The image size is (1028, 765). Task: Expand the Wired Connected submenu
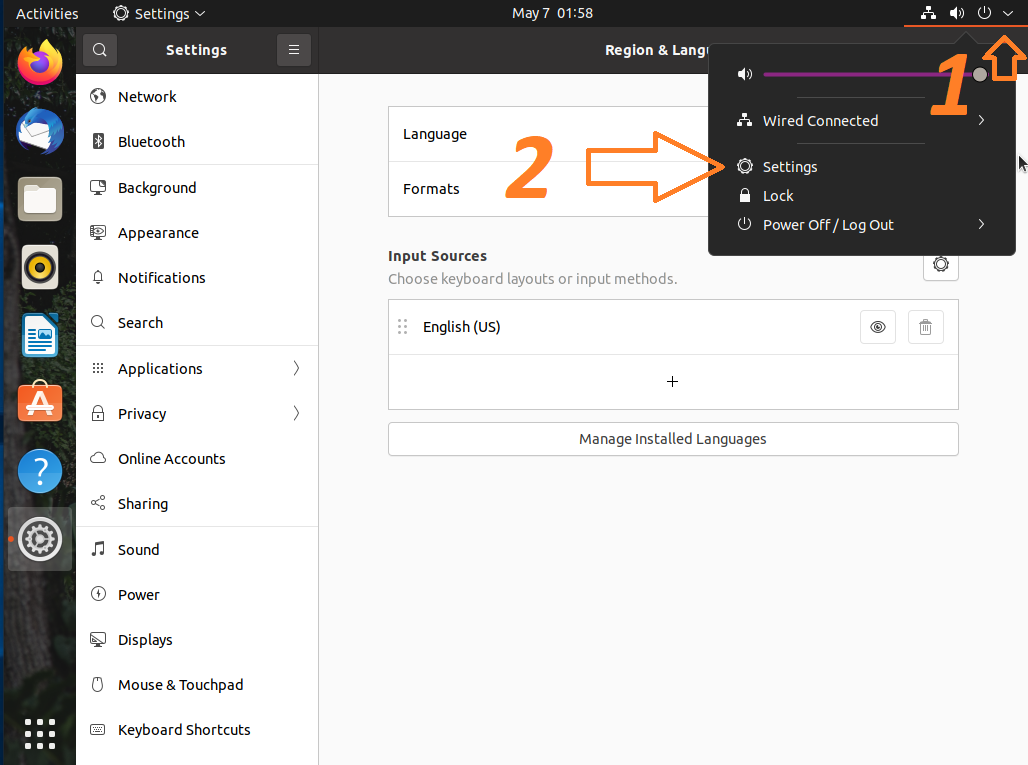coord(981,121)
